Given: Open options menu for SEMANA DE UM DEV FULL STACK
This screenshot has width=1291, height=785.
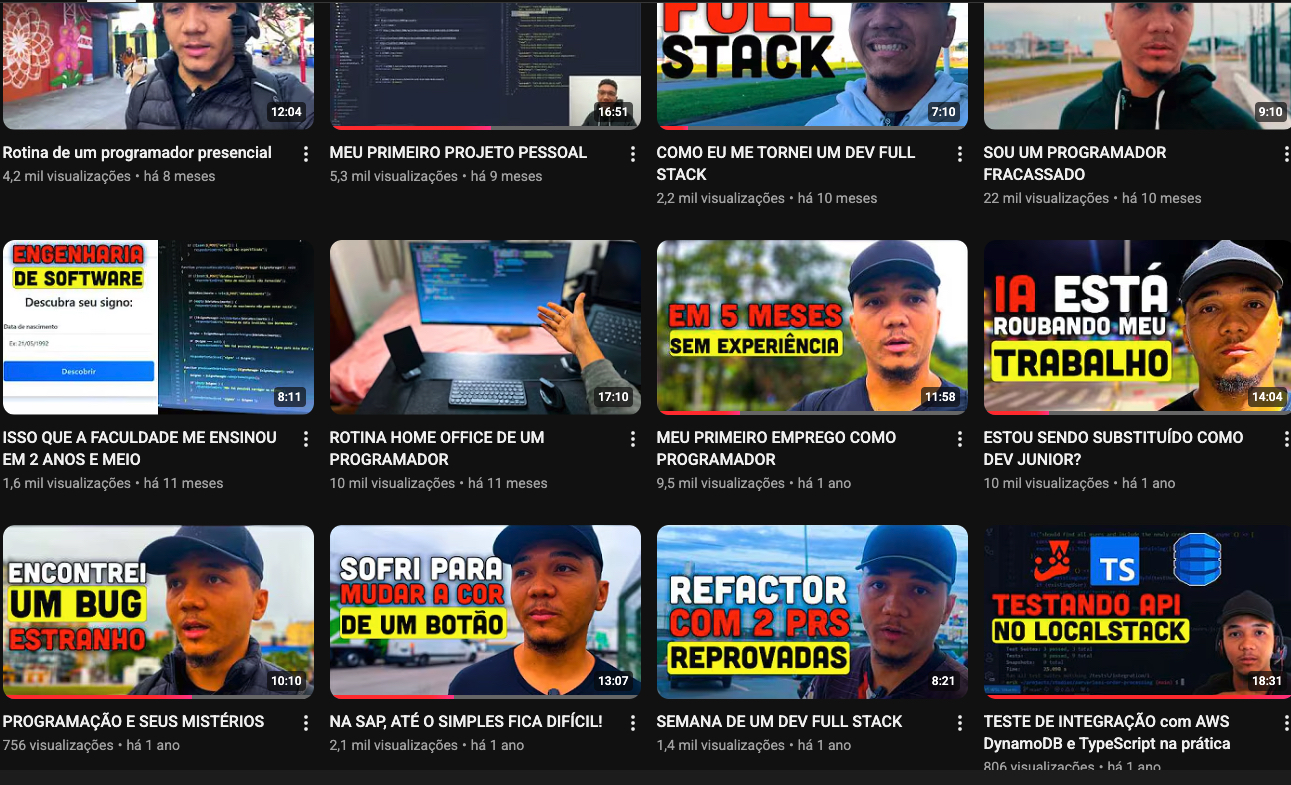Looking at the screenshot, I should coord(960,723).
